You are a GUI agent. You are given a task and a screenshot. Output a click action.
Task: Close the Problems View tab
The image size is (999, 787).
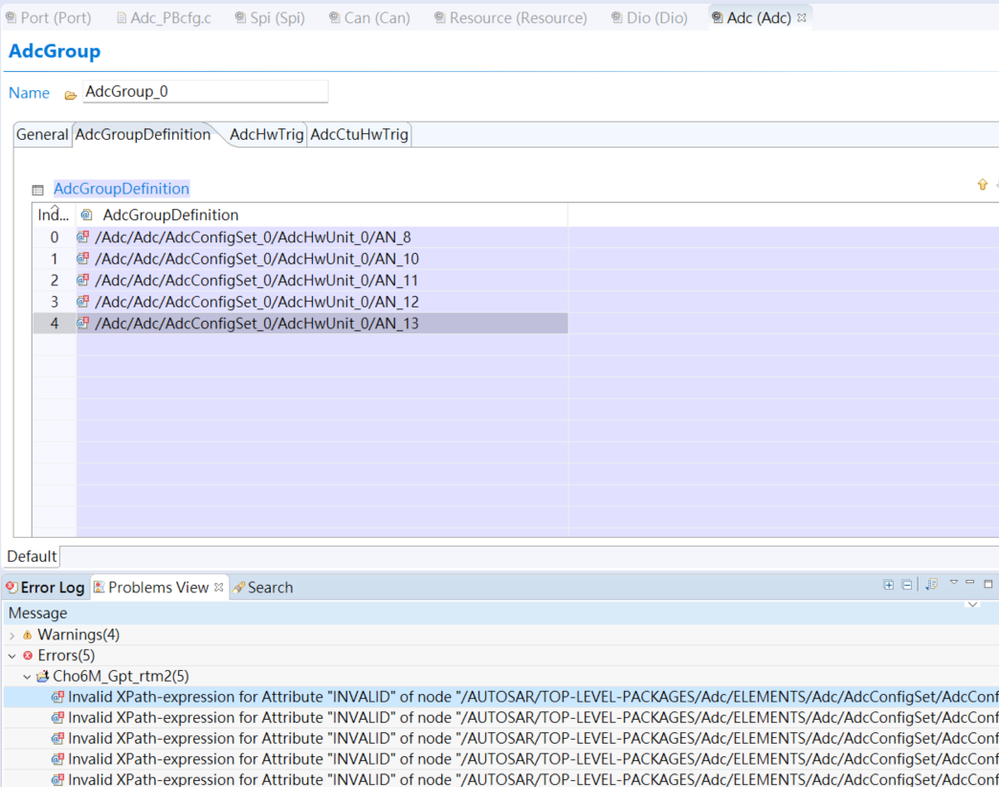point(219,587)
